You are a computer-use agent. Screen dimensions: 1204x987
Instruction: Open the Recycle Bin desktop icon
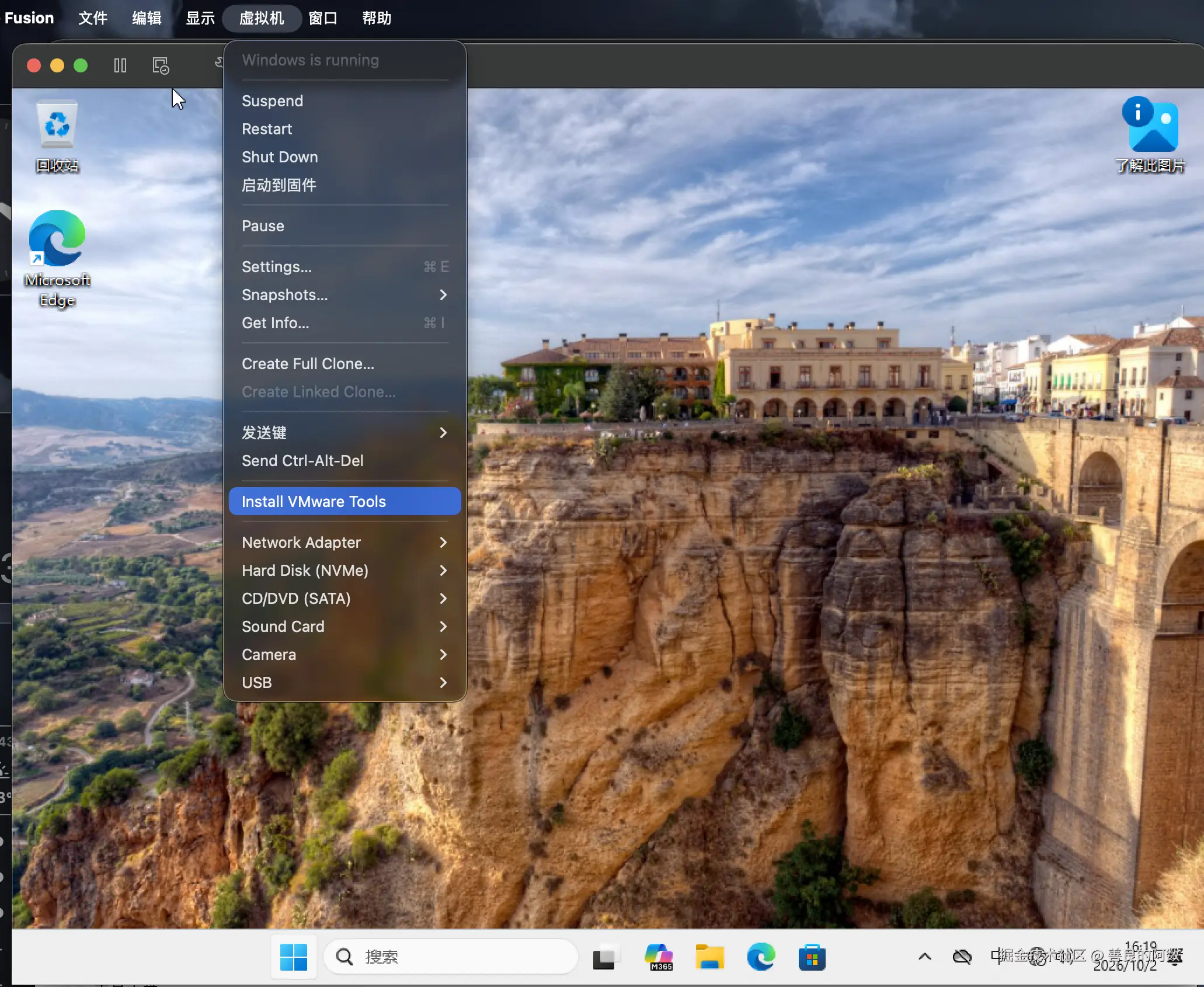(57, 138)
